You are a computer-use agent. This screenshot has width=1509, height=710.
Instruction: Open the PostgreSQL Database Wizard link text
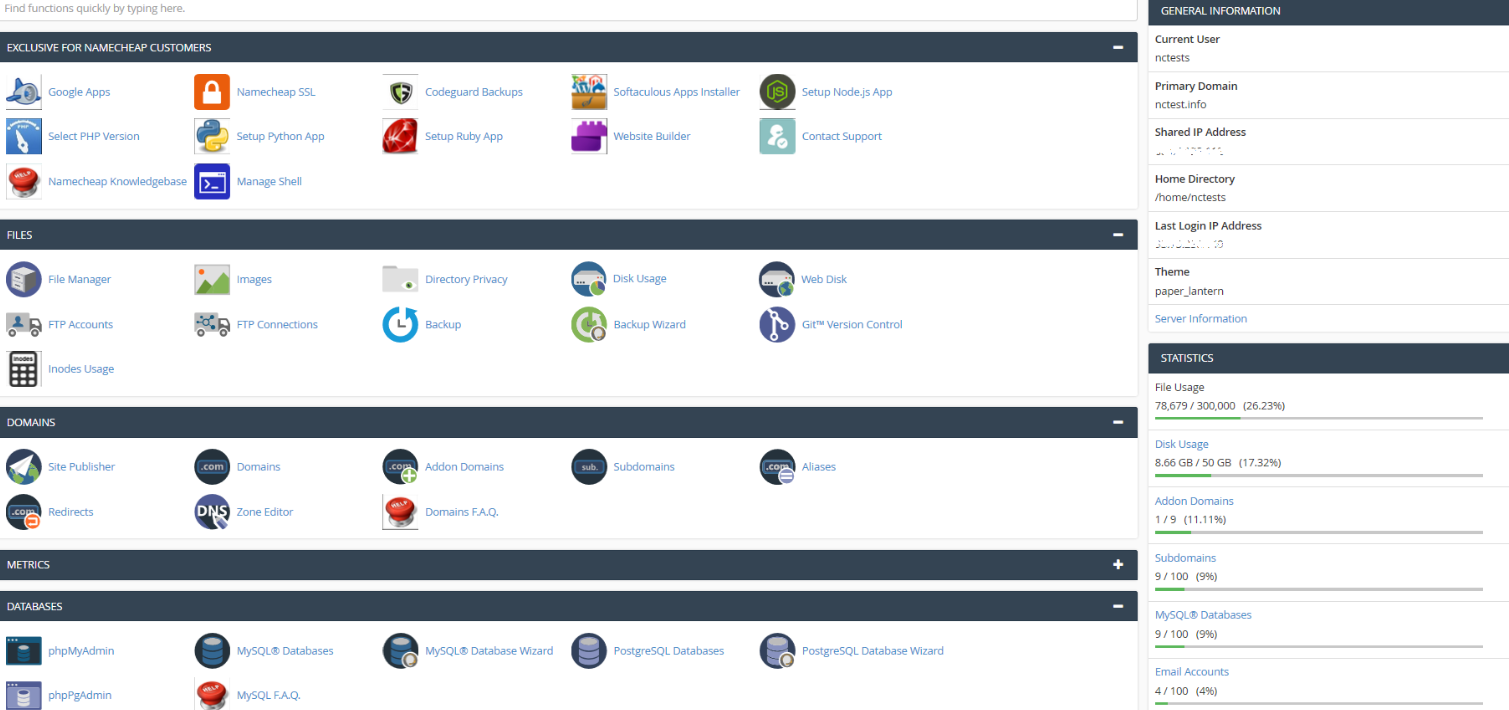(872, 650)
